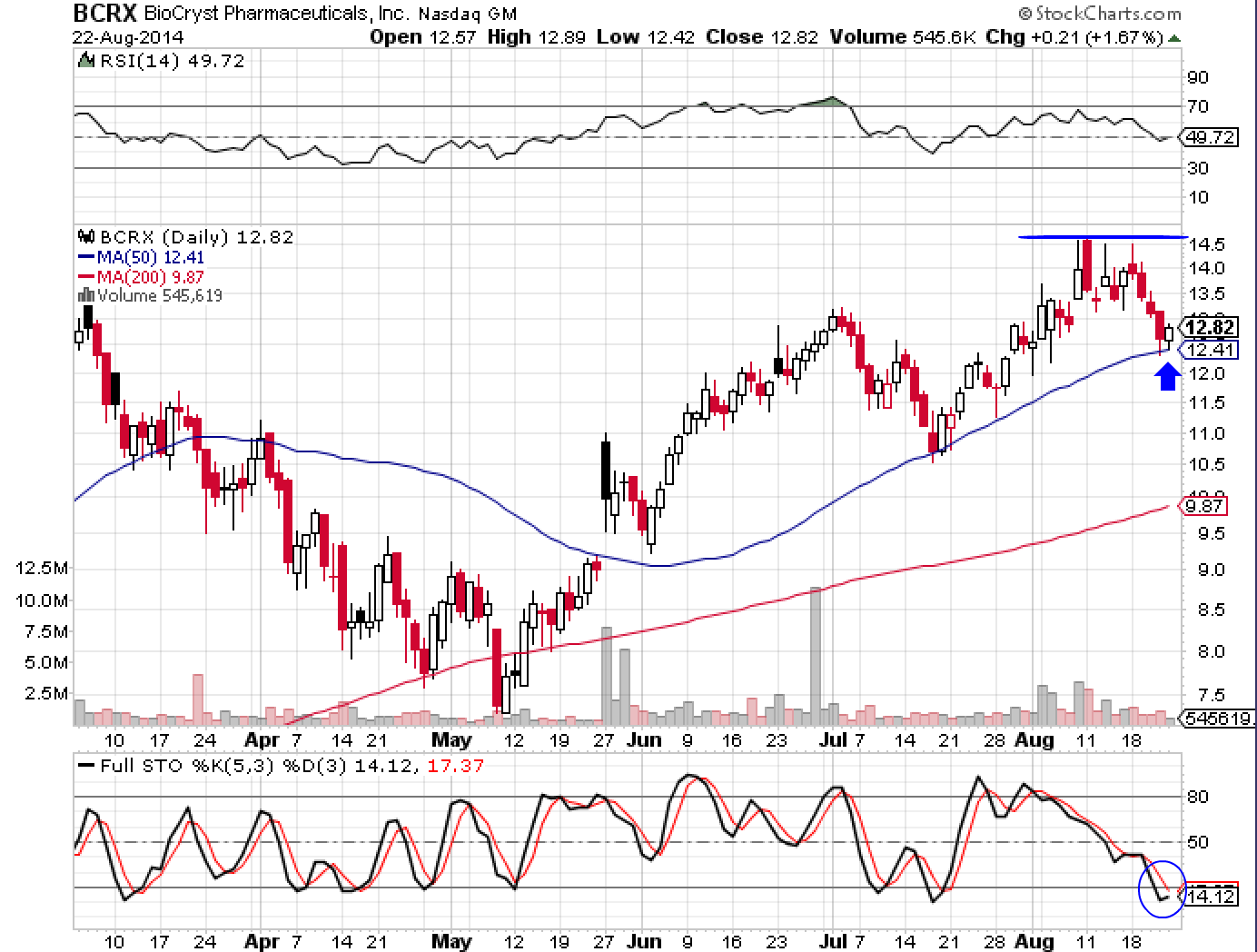This screenshot has width=1257, height=952.
Task: Click the 14.5 price axis label
Action: 1207,244
